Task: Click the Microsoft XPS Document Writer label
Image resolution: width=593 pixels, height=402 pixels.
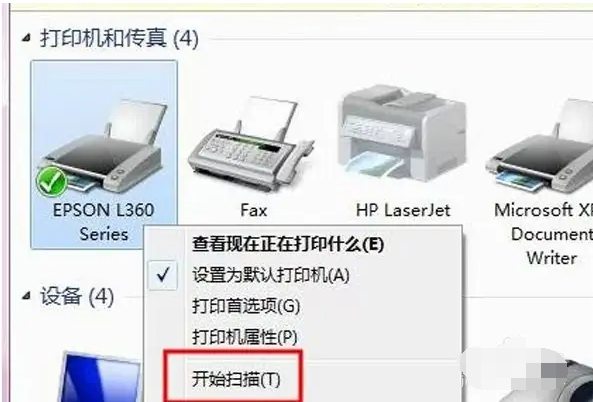Action: (x=544, y=234)
